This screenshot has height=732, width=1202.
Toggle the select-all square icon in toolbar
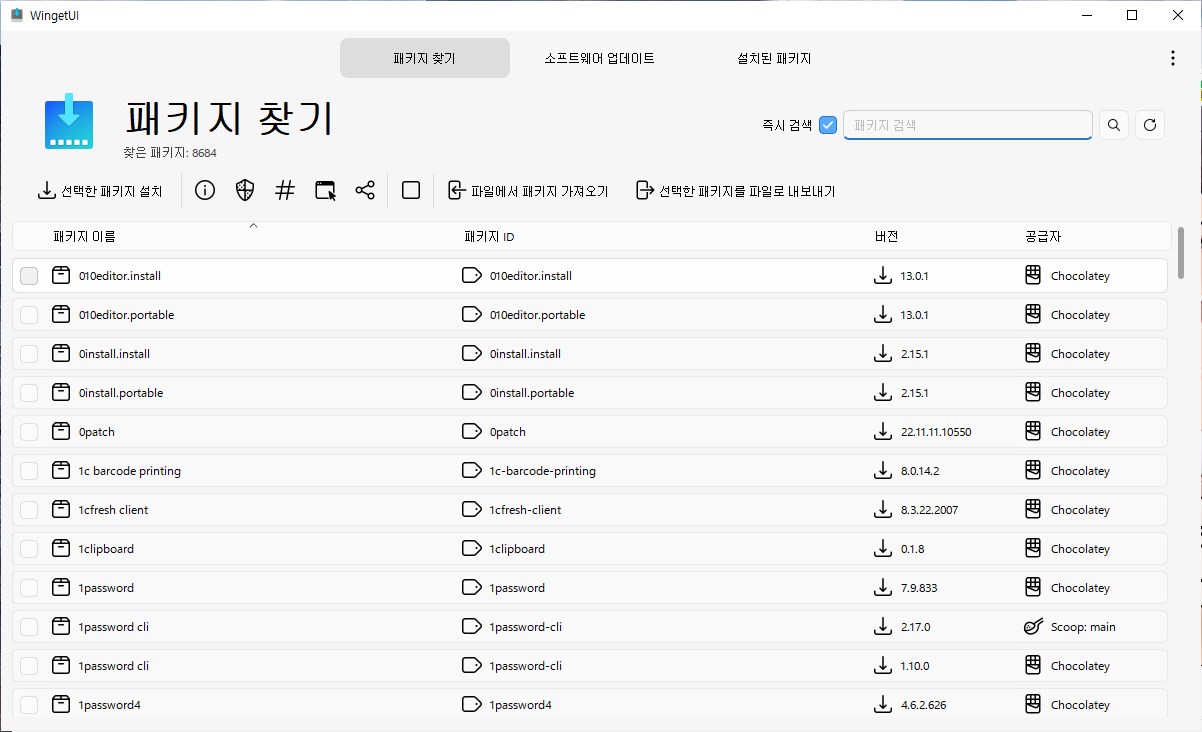point(410,190)
